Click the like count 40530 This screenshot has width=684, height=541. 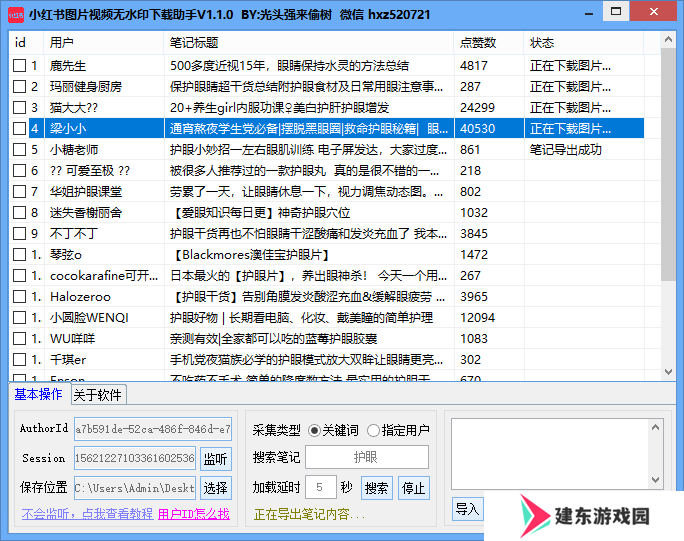[x=477, y=129]
